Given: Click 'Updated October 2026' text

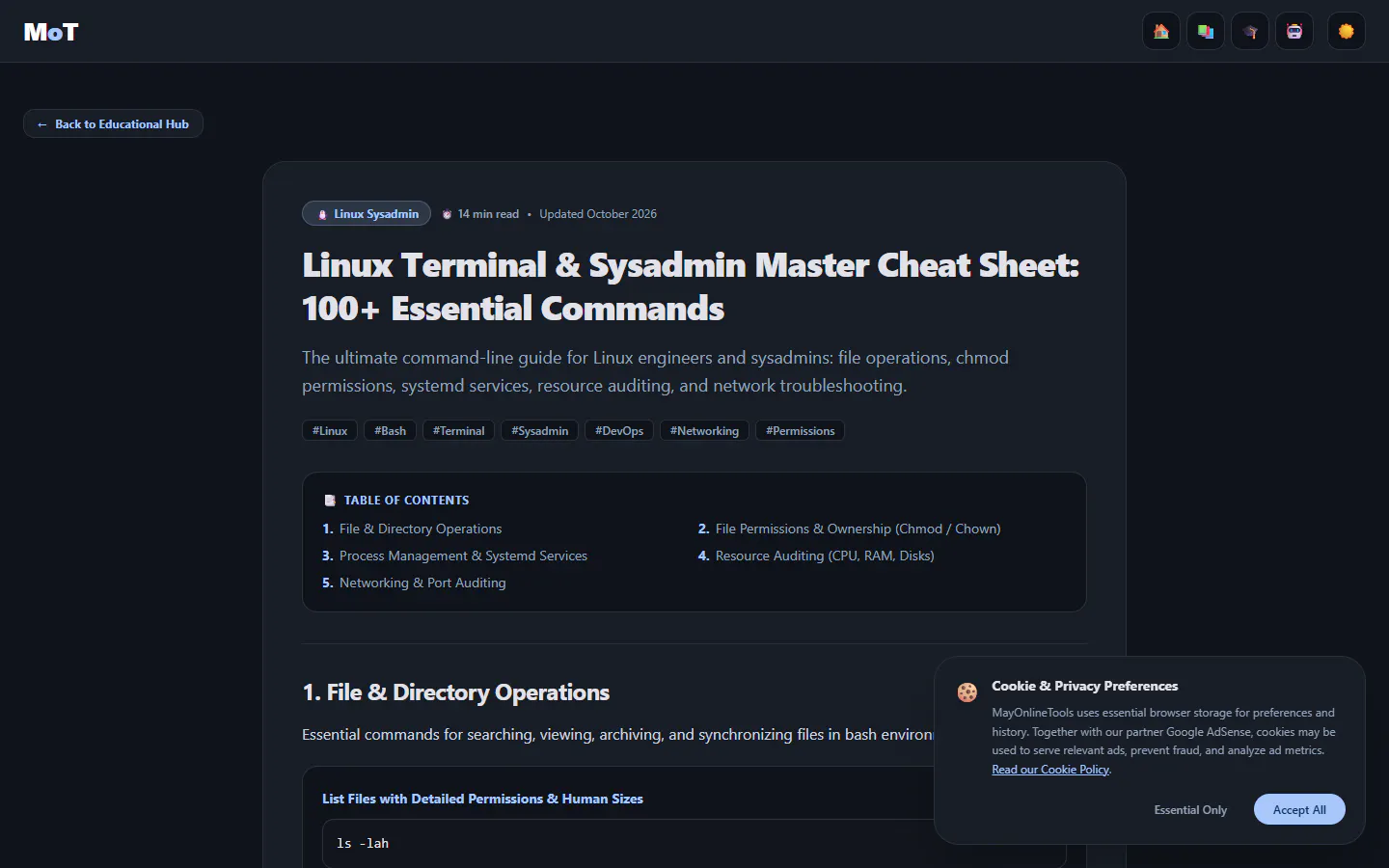Looking at the screenshot, I should pos(598,214).
